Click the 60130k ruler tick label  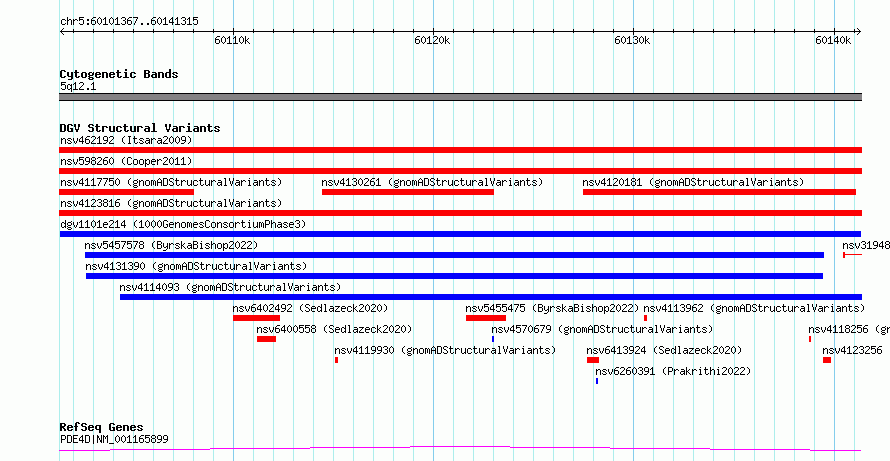[632, 40]
